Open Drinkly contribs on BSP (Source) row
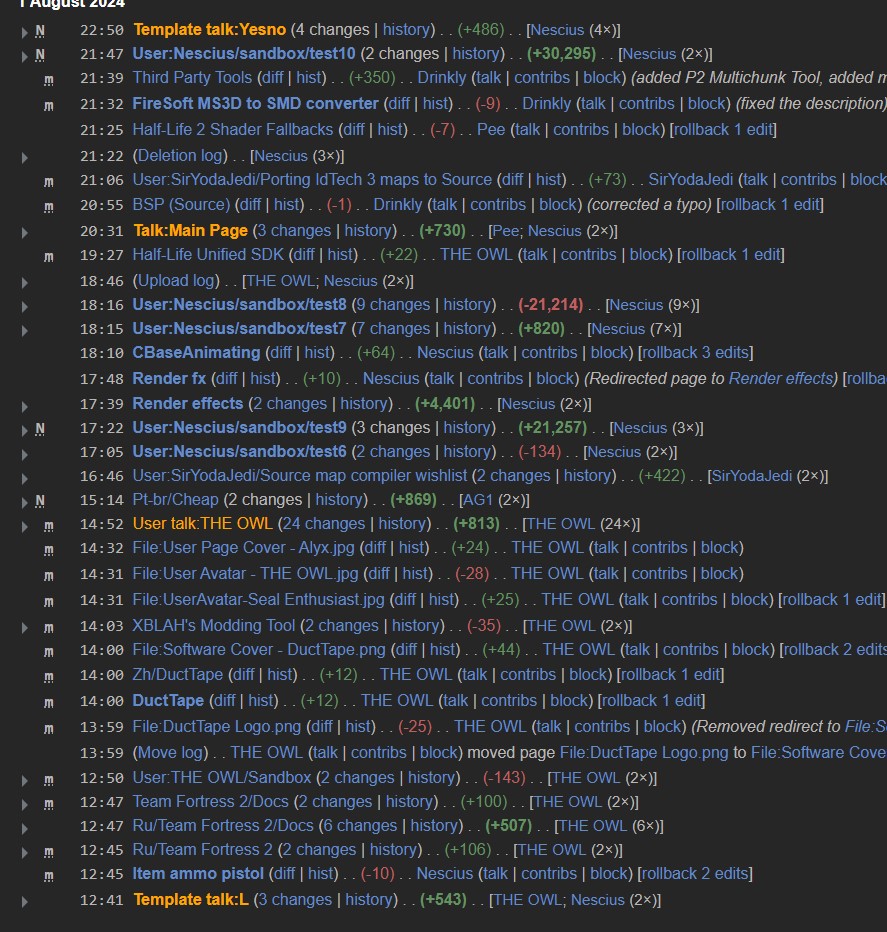 coord(498,204)
